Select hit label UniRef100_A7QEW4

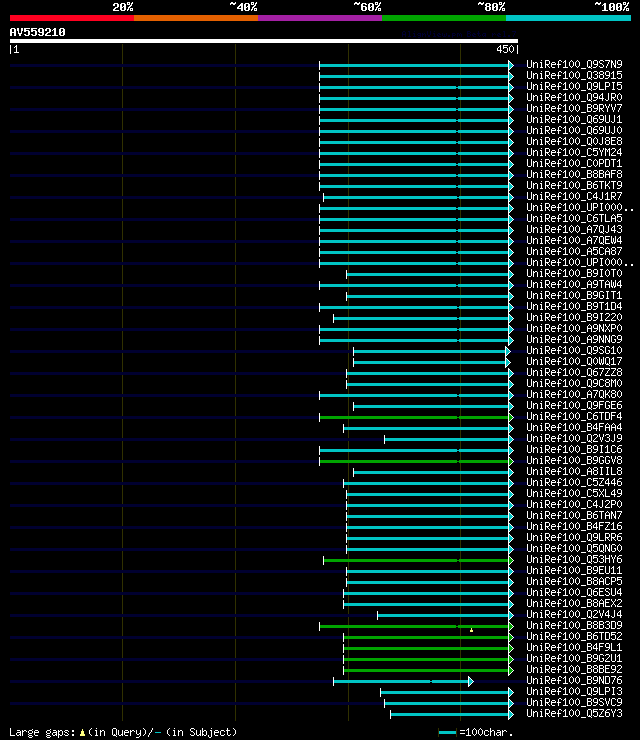(x=574, y=240)
